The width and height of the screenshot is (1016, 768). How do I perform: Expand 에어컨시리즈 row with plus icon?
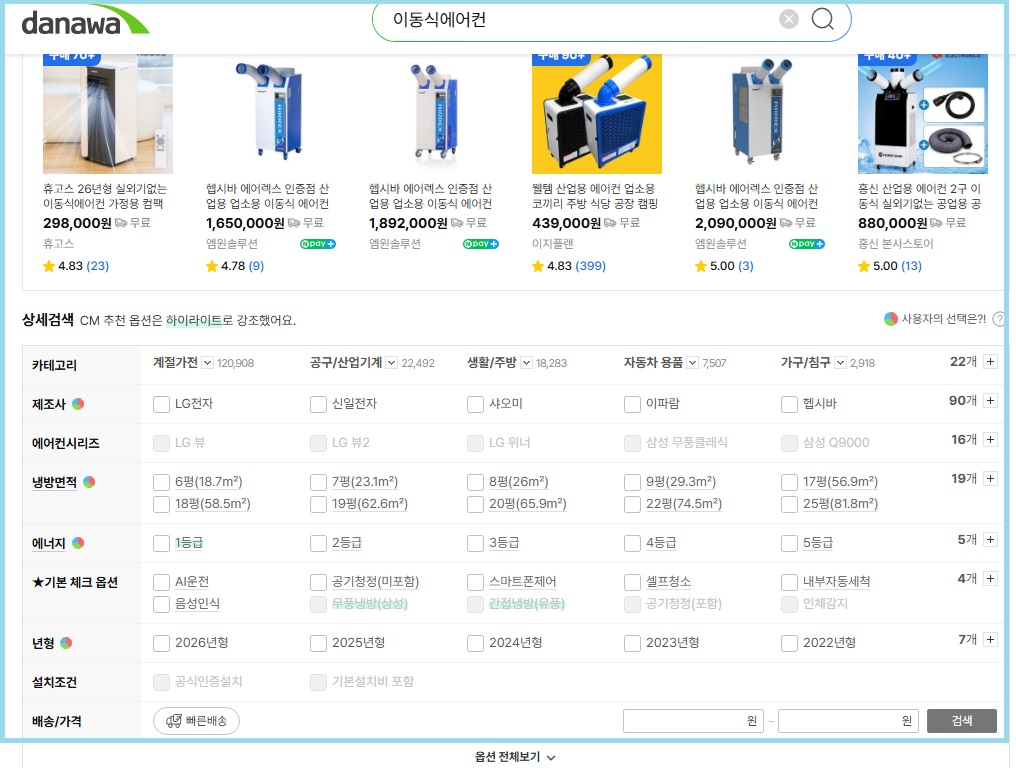[990, 439]
